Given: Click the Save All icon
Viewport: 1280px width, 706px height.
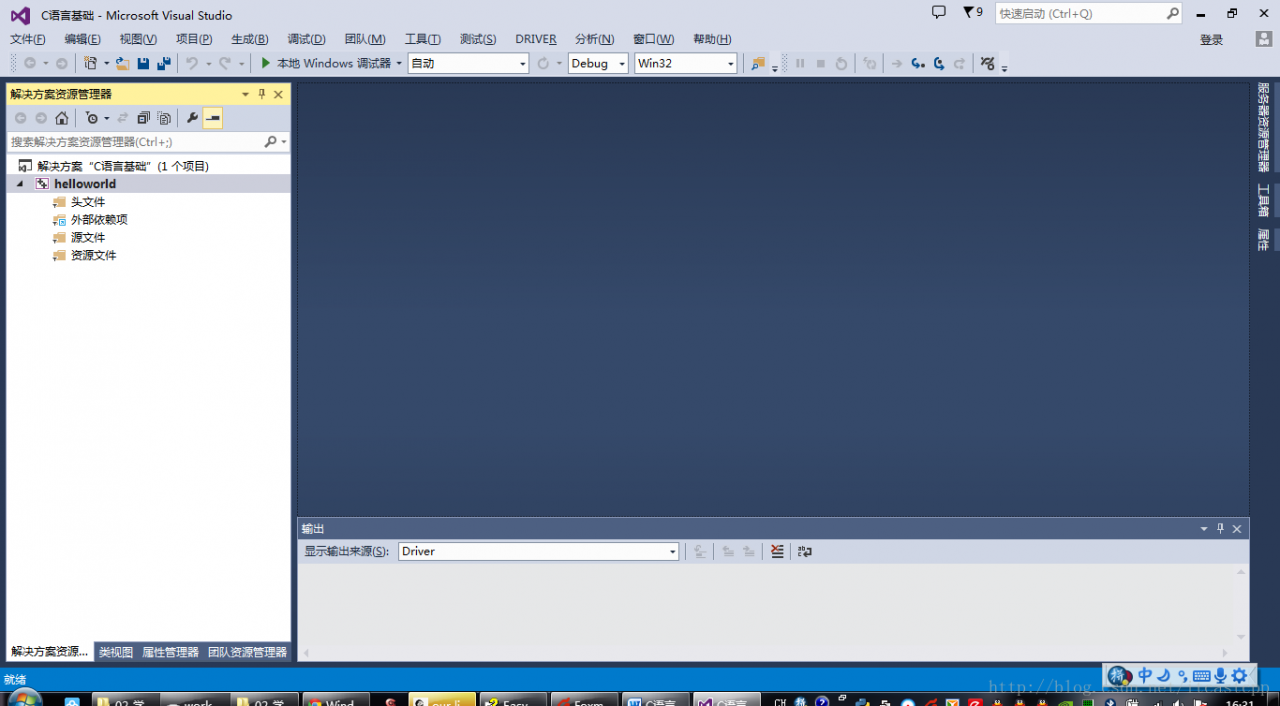Looking at the screenshot, I should (x=163, y=63).
